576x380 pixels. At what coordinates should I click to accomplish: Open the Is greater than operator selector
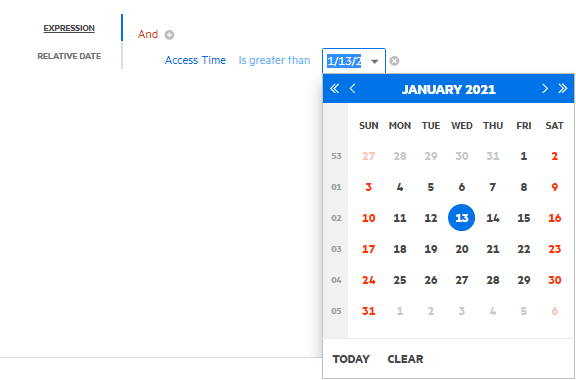pyautogui.click(x=274, y=60)
